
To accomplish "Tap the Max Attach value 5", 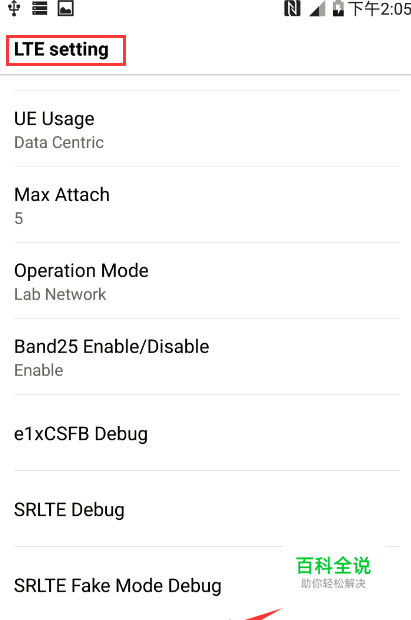I will coord(19,218).
